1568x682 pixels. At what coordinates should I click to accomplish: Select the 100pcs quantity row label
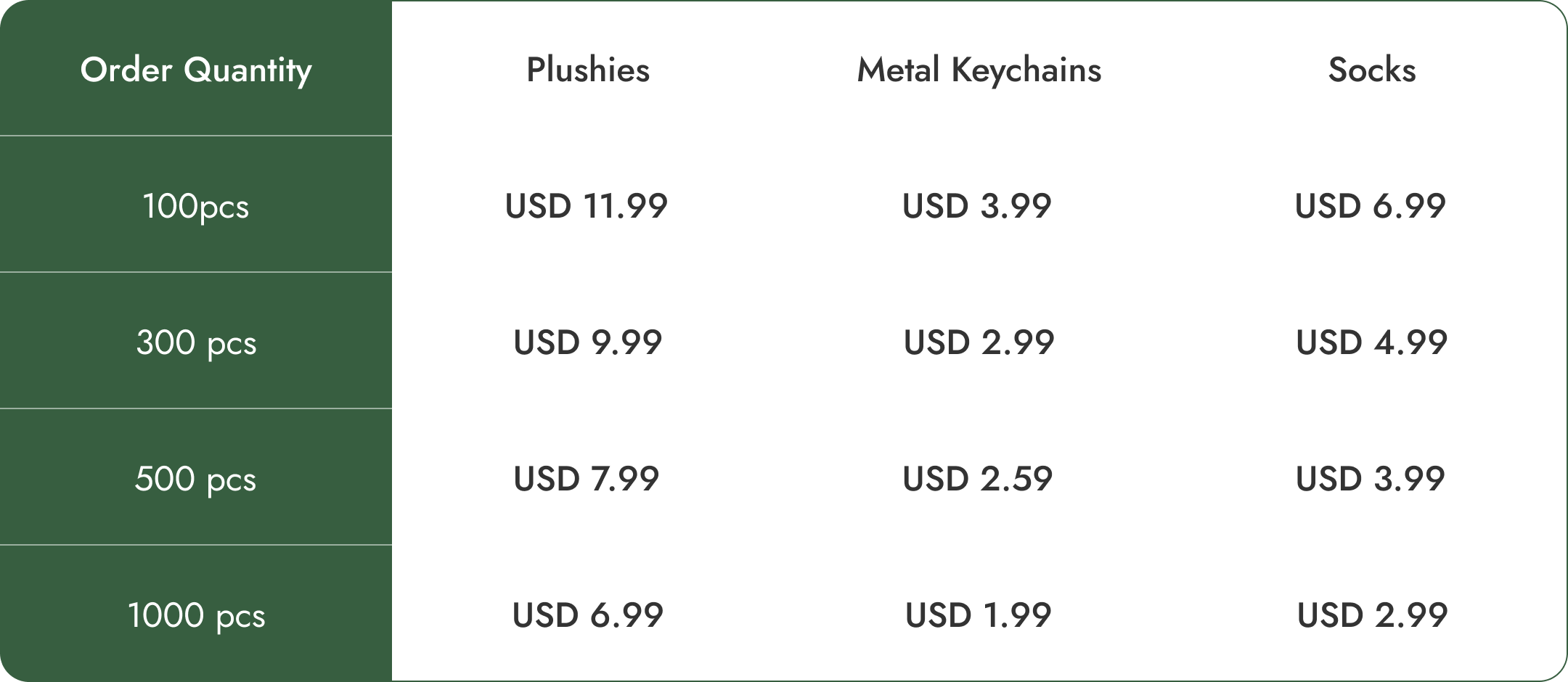(196, 206)
